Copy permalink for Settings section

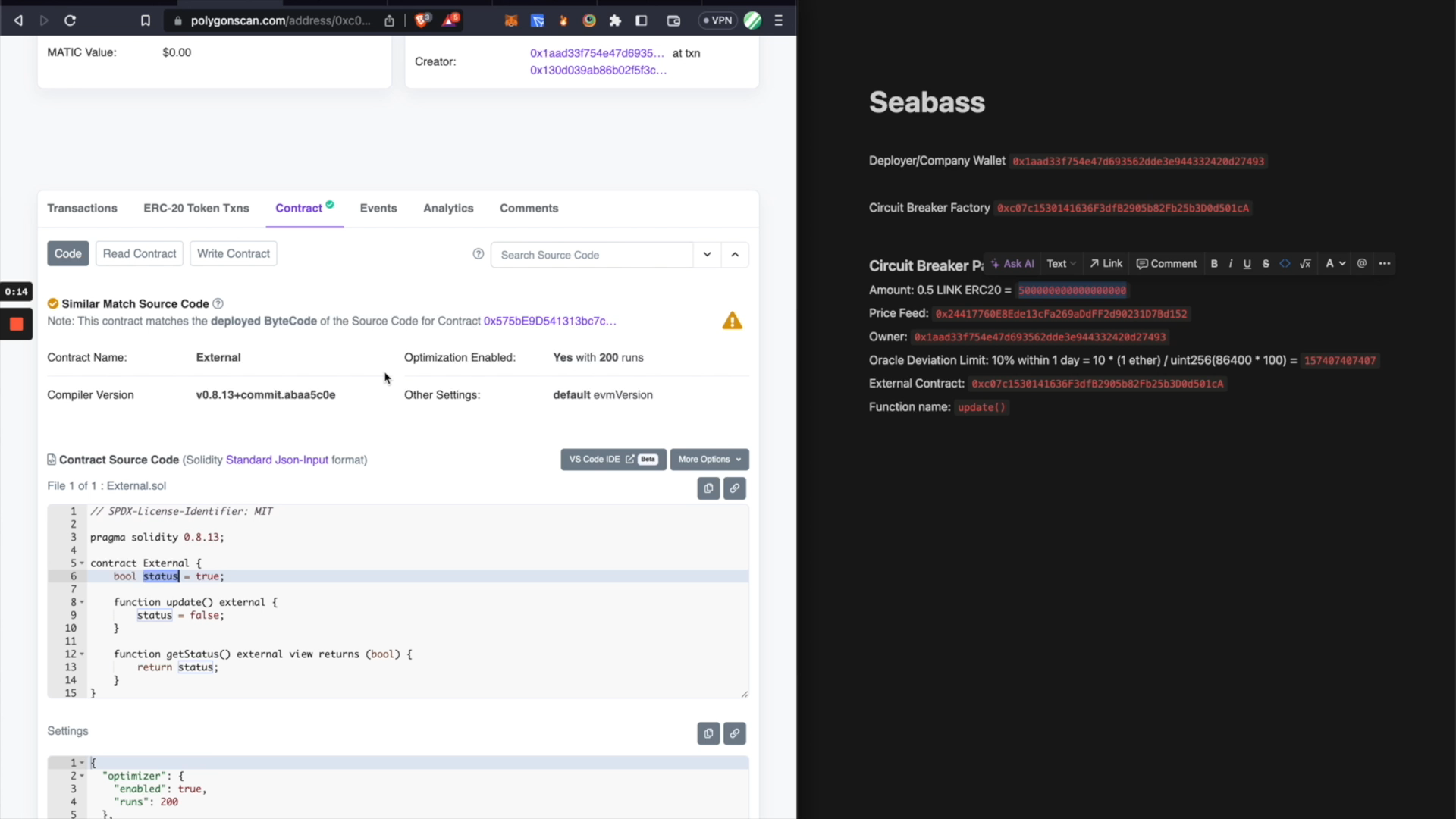point(735,733)
